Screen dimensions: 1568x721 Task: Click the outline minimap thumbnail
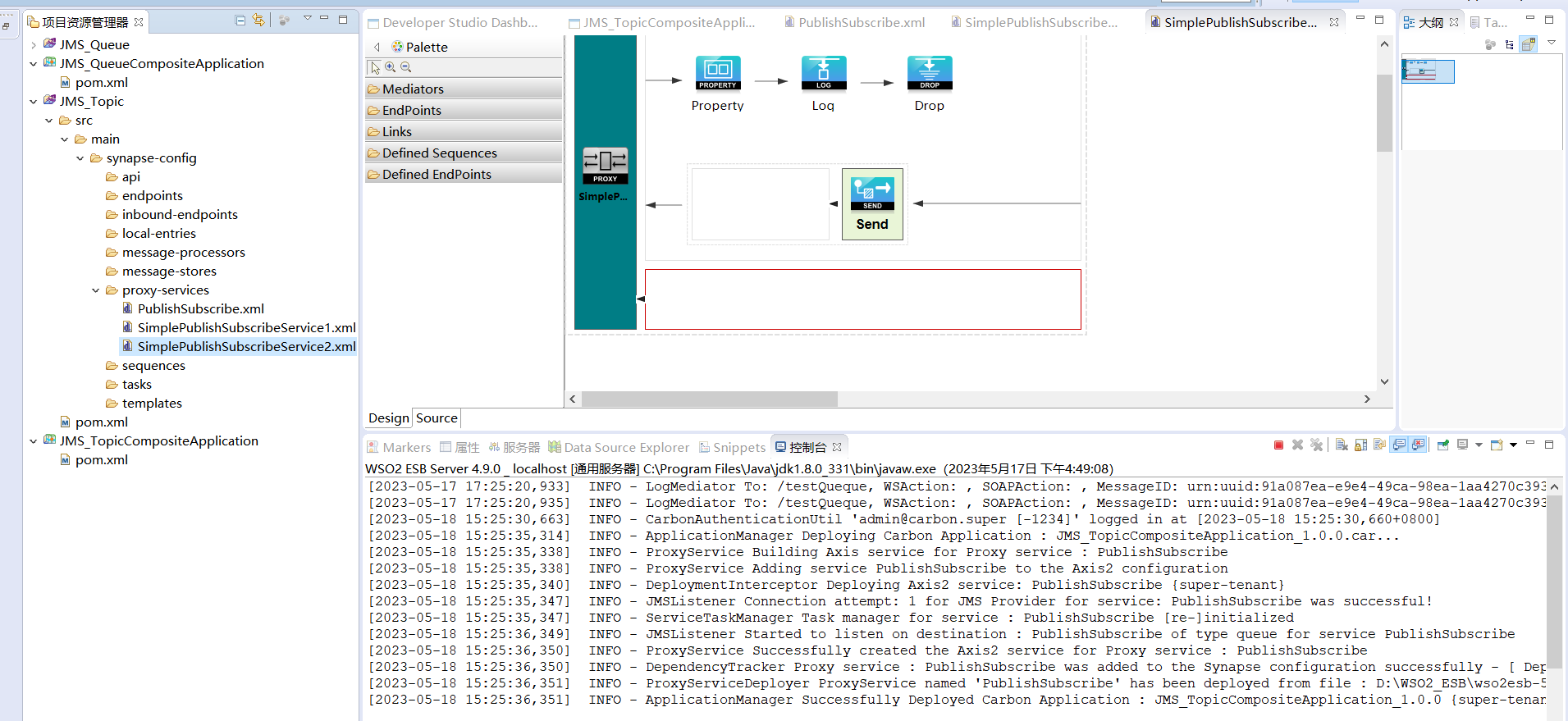click(x=1428, y=71)
